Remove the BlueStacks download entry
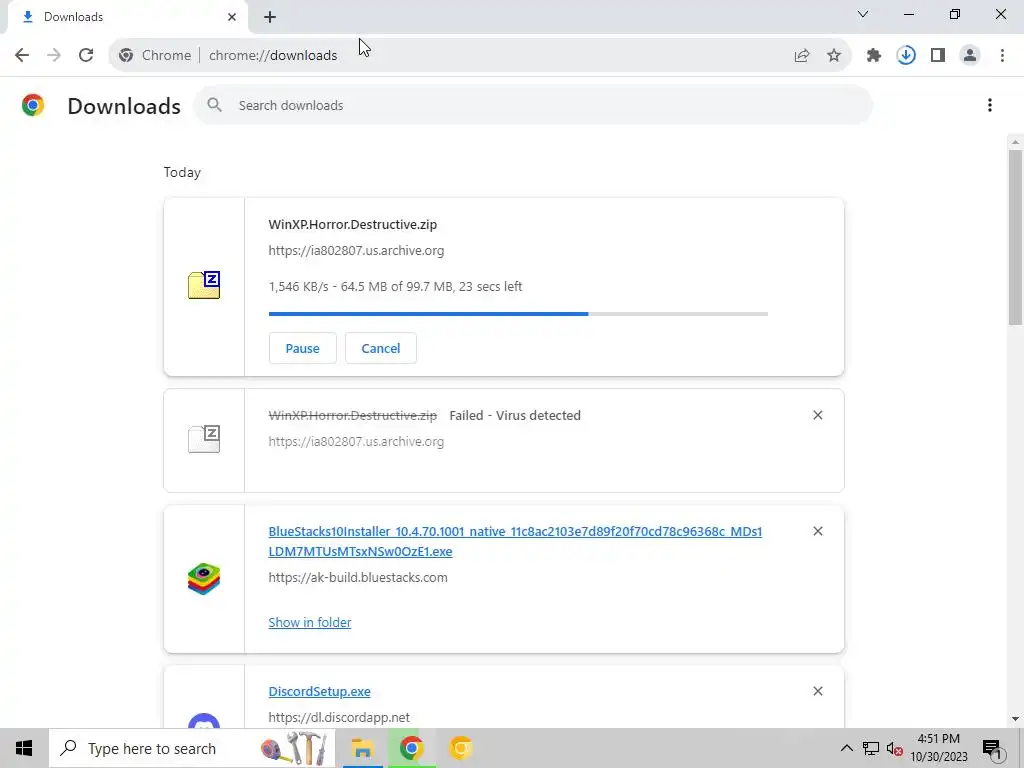 click(x=818, y=531)
